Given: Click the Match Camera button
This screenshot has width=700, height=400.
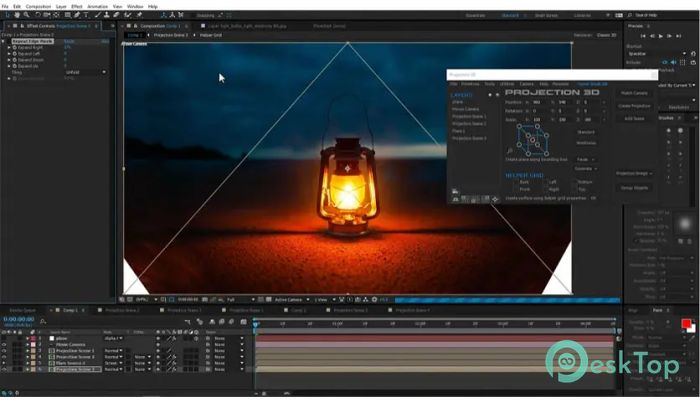Looking at the screenshot, I should pyautogui.click(x=634, y=93).
